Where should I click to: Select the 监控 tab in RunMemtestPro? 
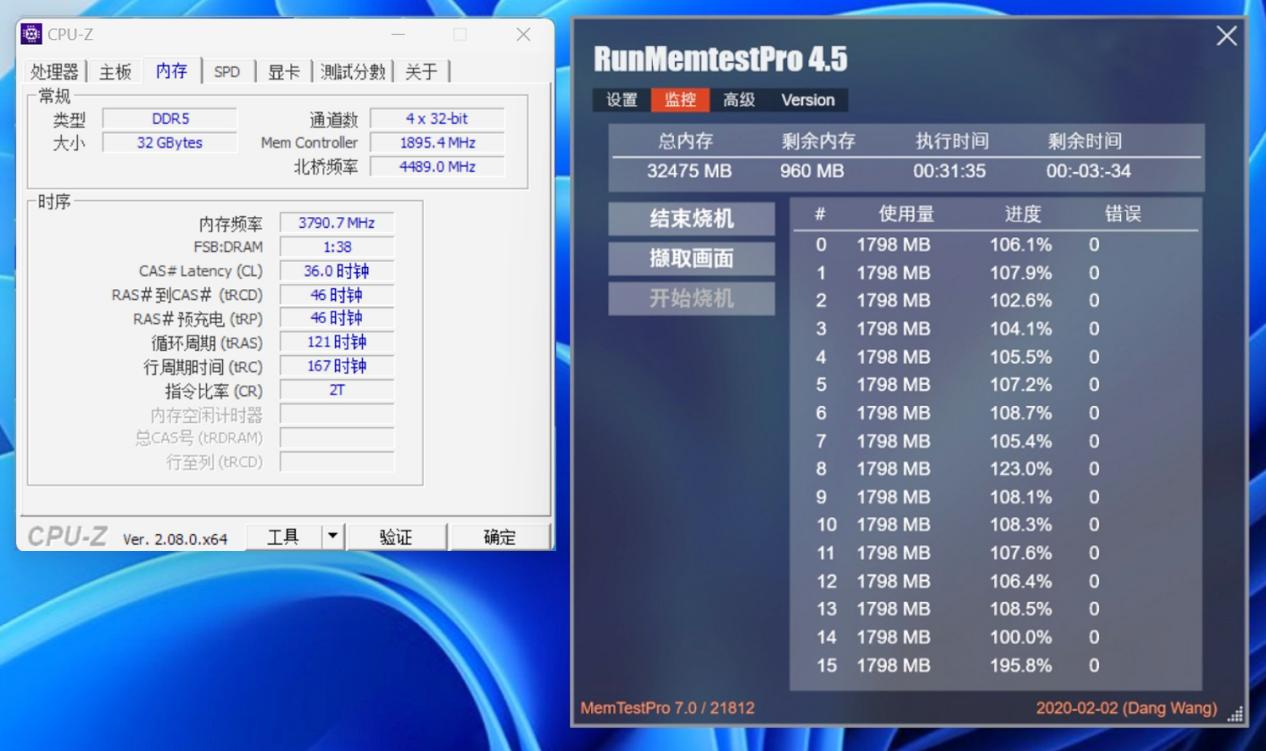tap(680, 100)
